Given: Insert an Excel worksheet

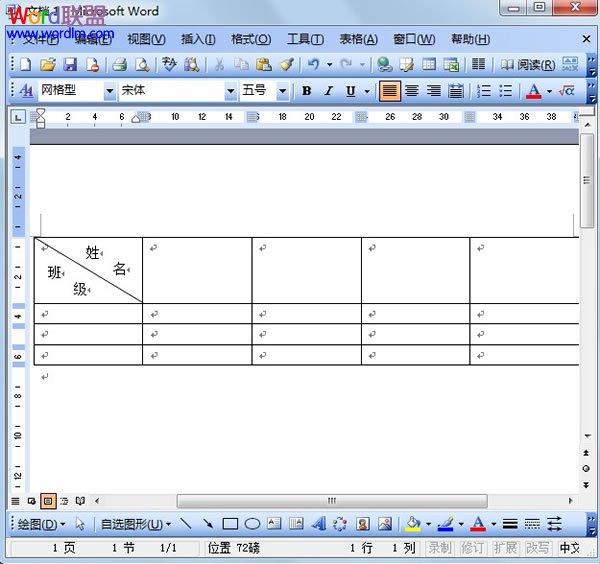Looking at the screenshot, I should (x=451, y=64).
